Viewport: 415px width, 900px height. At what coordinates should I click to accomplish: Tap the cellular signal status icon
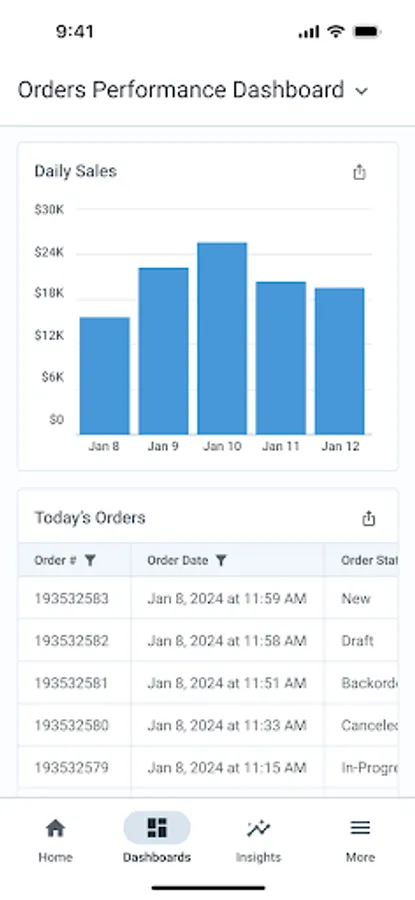tap(309, 32)
